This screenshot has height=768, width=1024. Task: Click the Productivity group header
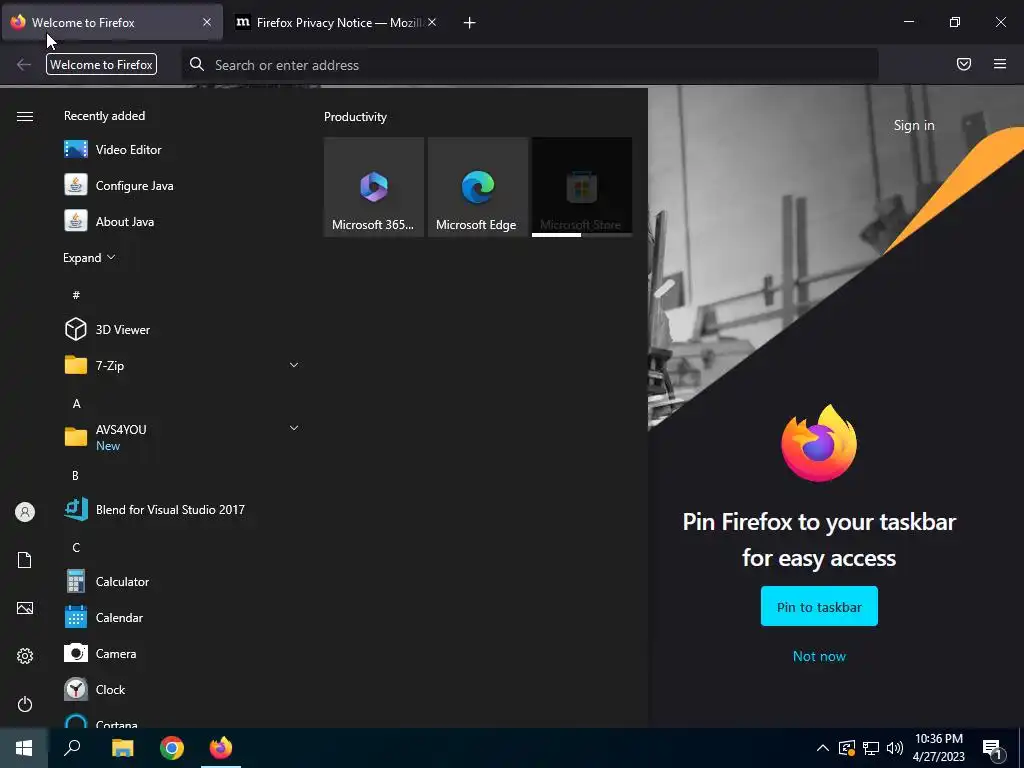pyautogui.click(x=355, y=117)
